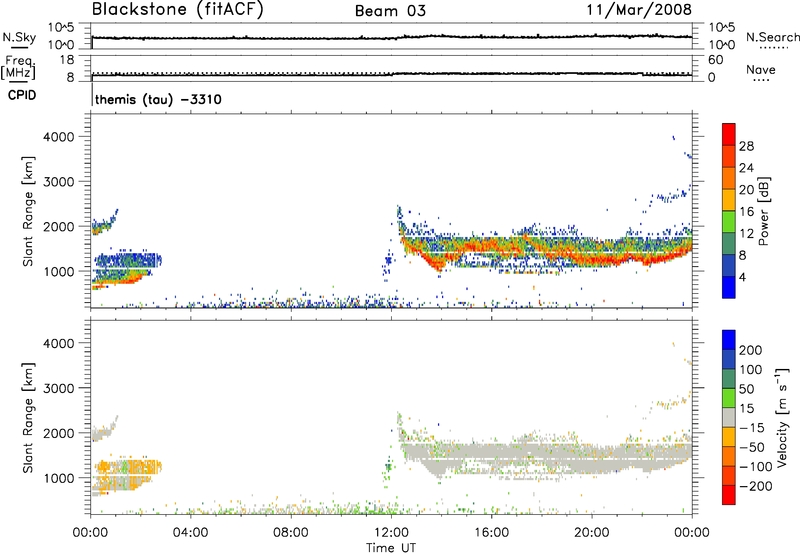Viewport: 800px width, 554px height.
Task: Click the blue top segment of Velocity colorbar
Action: [x=729, y=340]
